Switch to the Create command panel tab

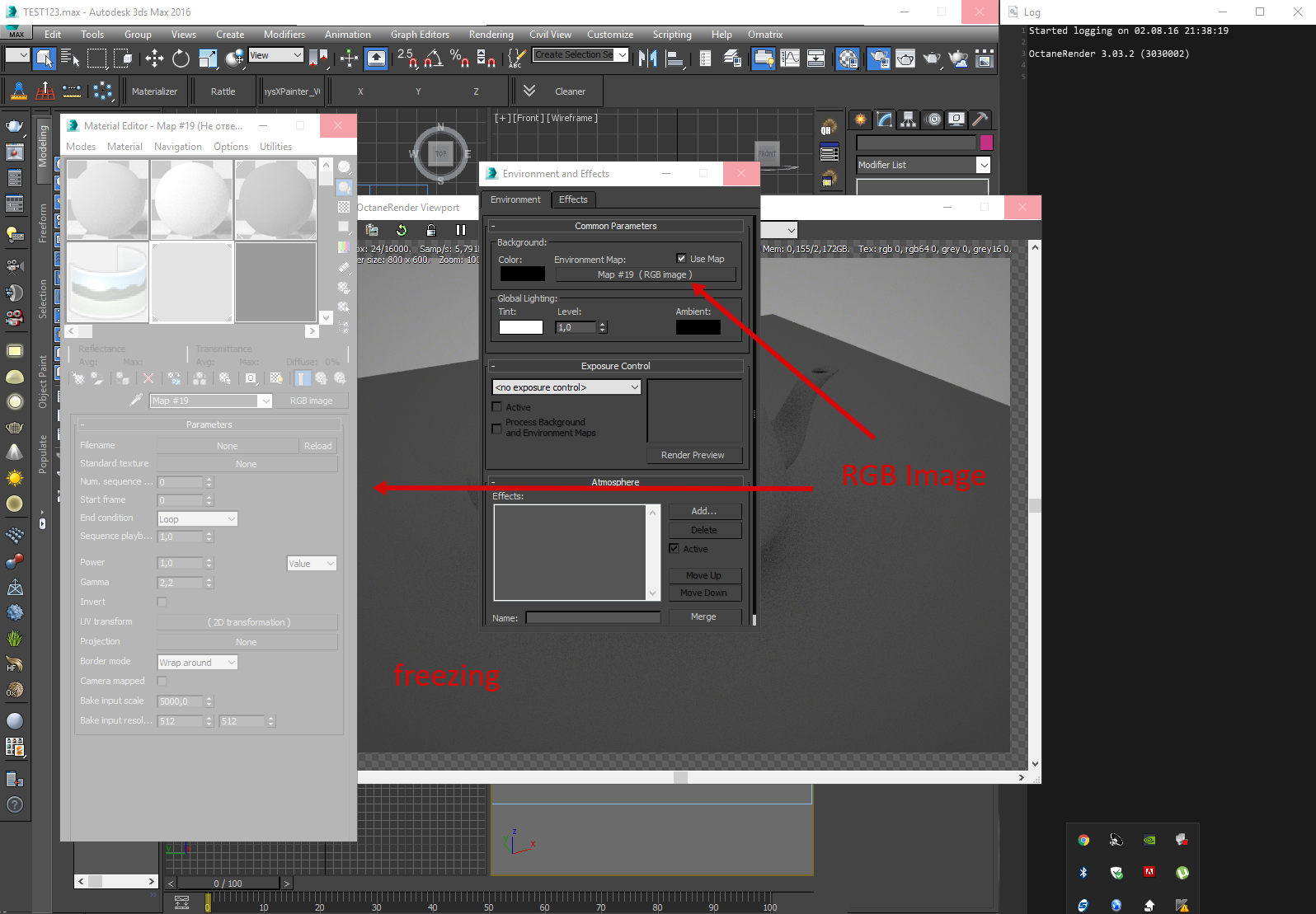tap(861, 120)
